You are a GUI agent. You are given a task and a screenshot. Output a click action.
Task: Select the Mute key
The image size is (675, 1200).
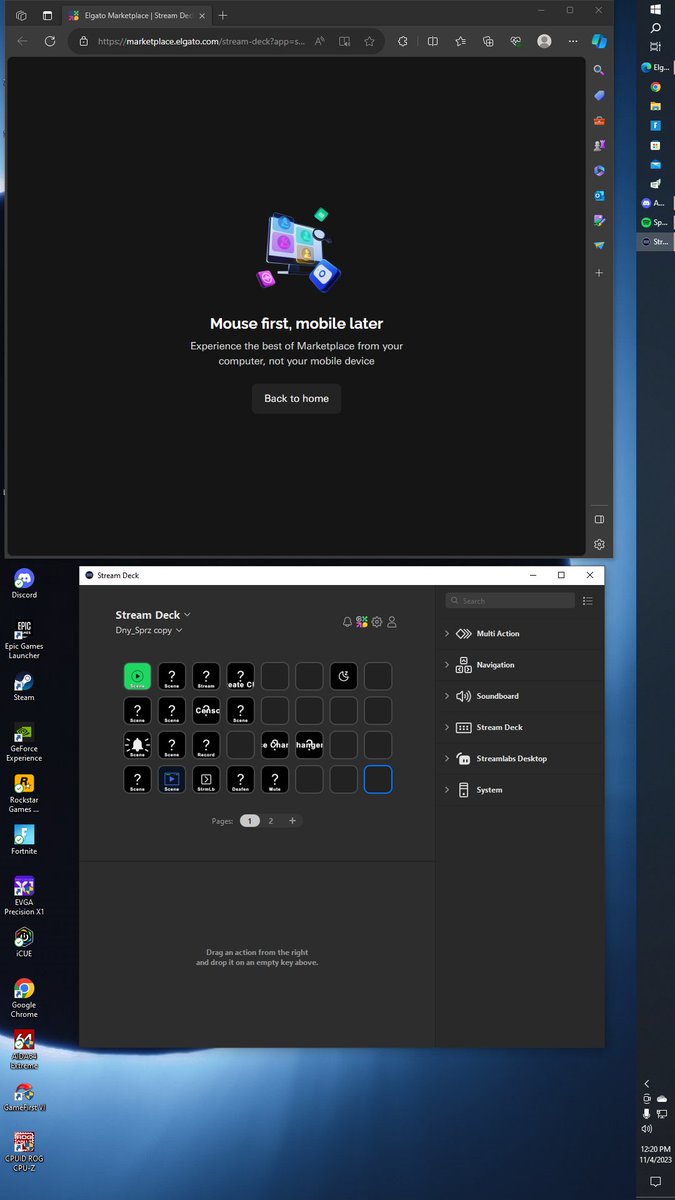[275, 779]
